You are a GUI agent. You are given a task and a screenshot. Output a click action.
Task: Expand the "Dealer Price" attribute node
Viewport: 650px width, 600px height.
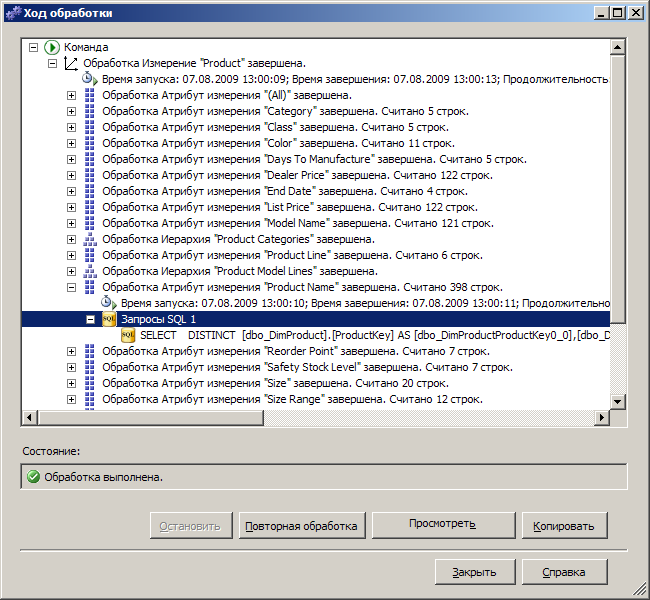(72, 176)
